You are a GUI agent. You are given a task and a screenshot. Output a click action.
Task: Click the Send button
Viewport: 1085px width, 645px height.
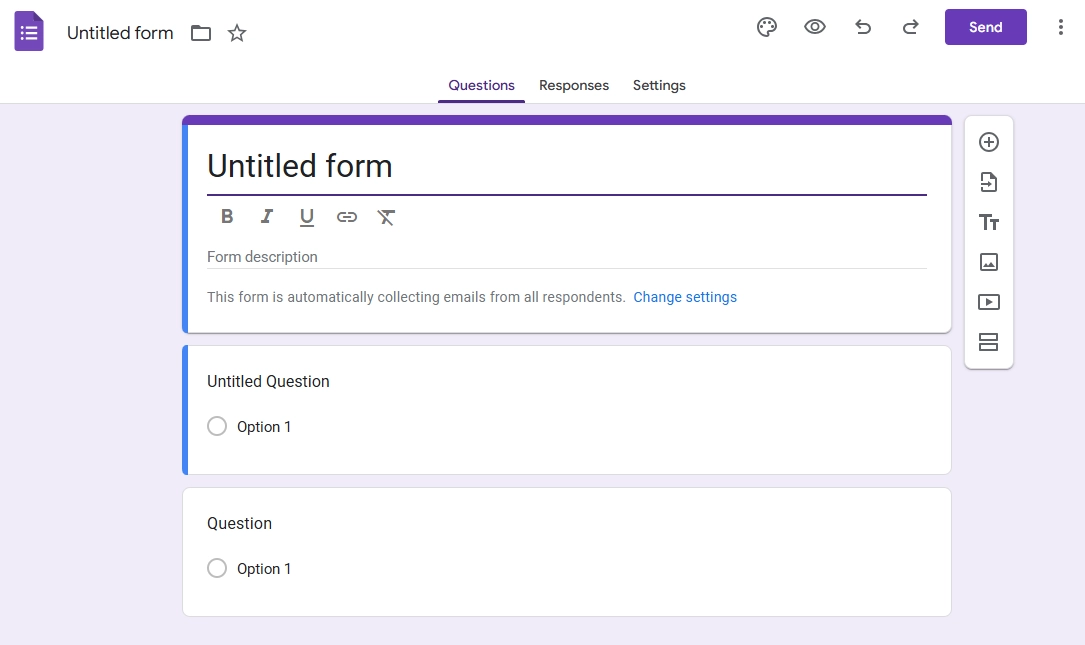tap(985, 27)
